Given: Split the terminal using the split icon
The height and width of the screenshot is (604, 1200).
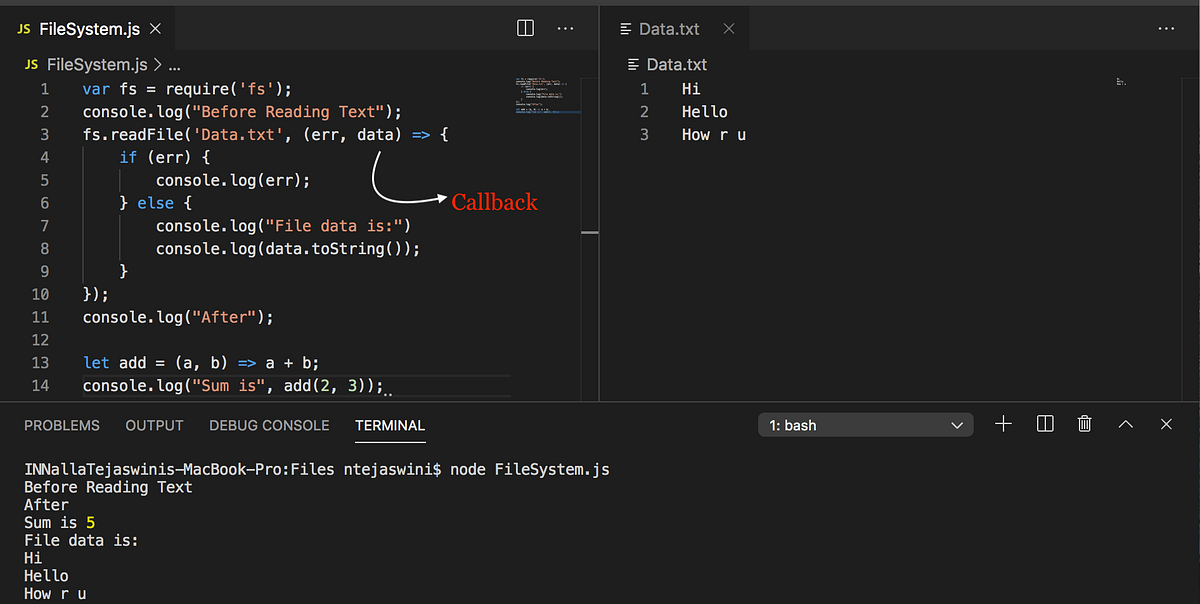Looking at the screenshot, I should coord(1044,424).
